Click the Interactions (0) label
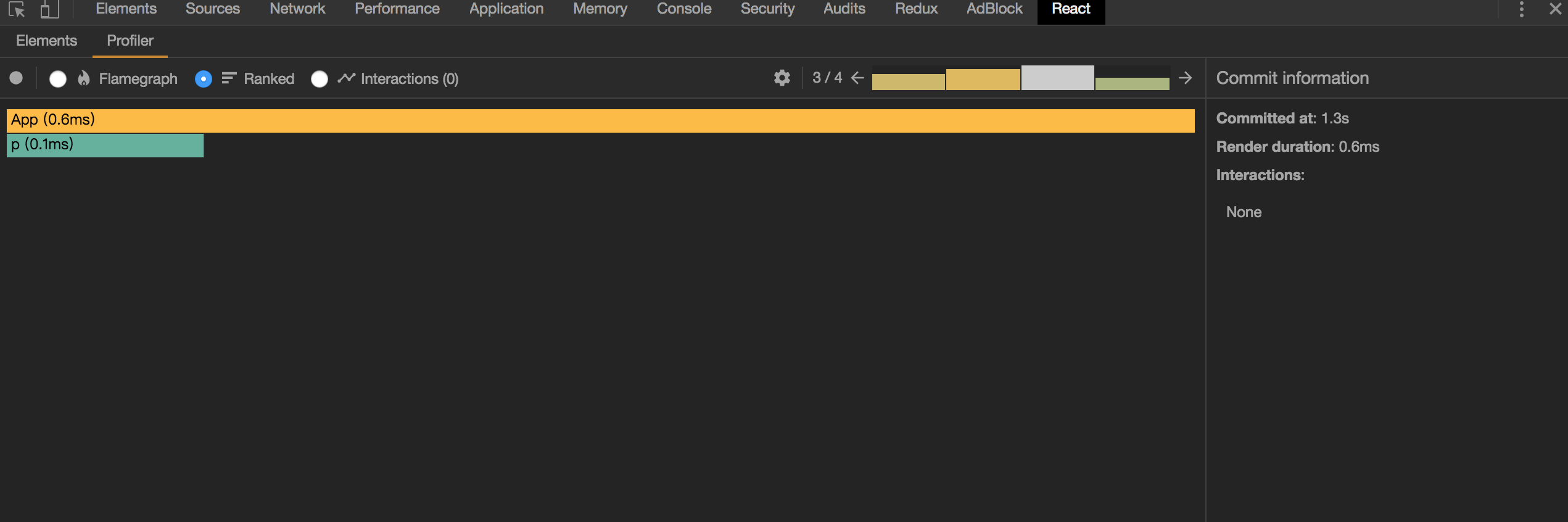This screenshot has height=522, width=1568. (x=410, y=79)
